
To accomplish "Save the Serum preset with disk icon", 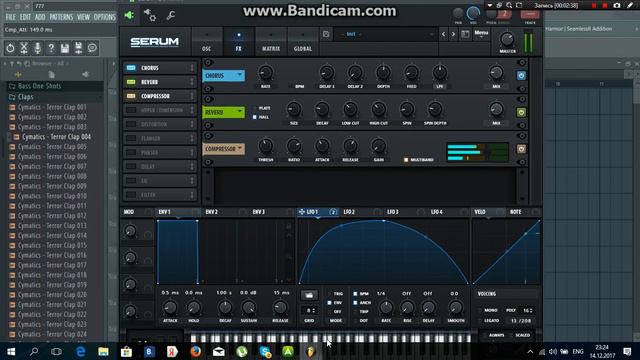I will (x=326, y=35).
